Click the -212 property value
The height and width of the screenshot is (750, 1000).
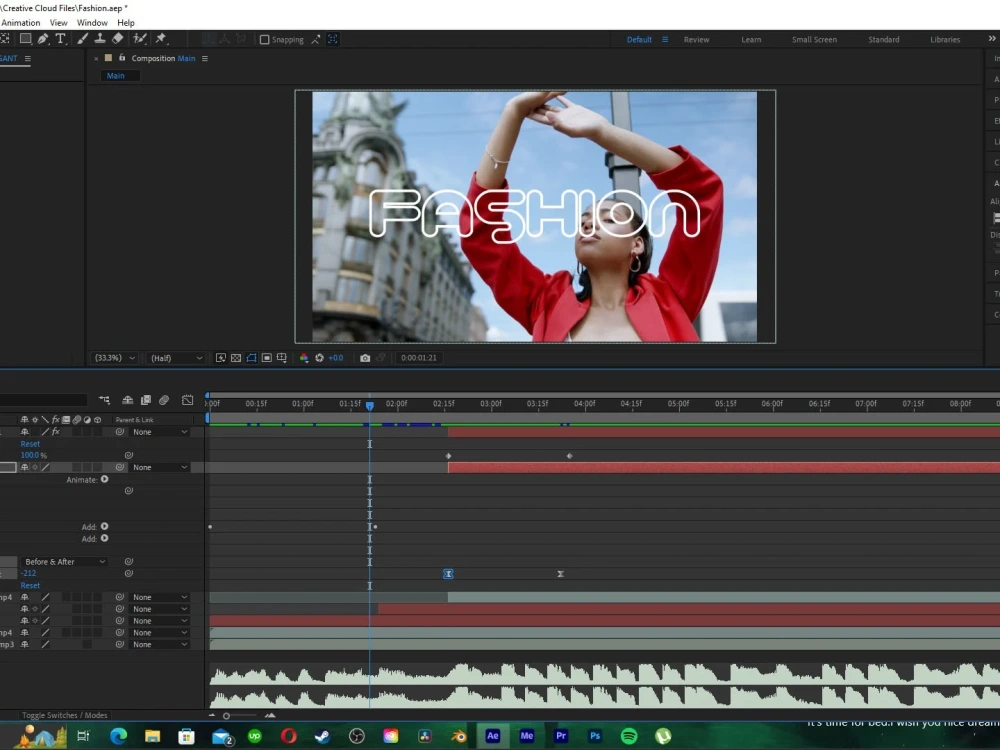[28, 573]
